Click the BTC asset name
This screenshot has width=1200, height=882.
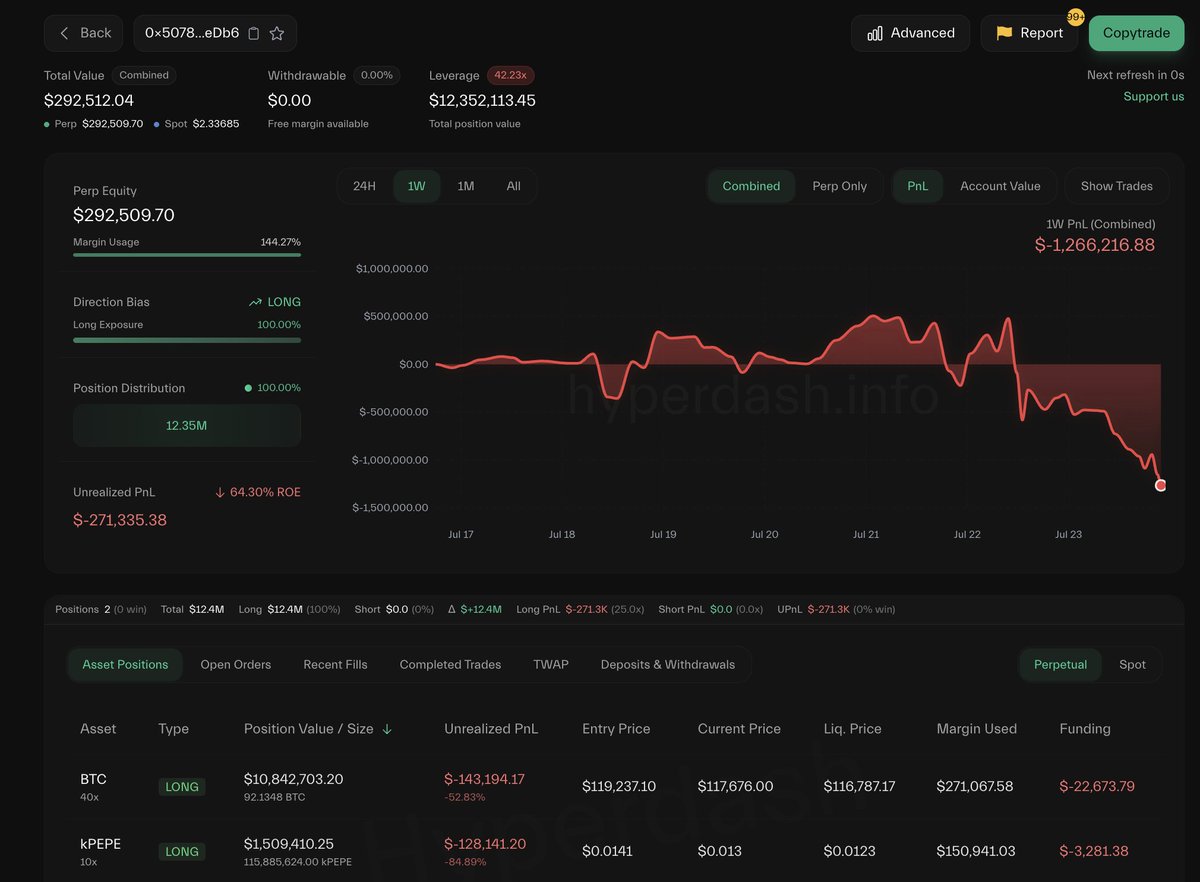click(x=93, y=779)
